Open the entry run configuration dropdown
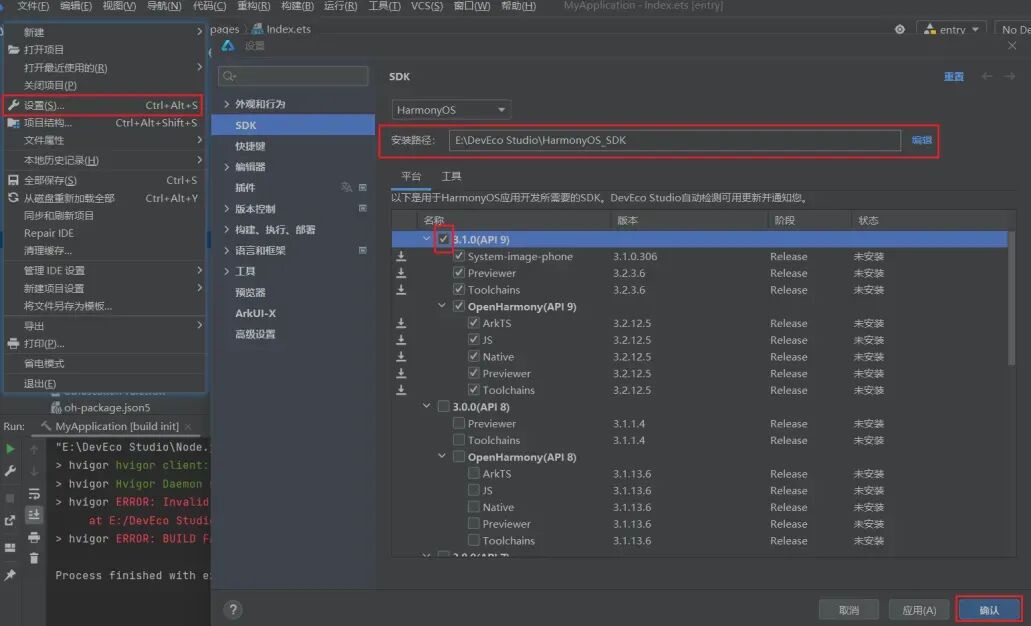This screenshot has height=626, width=1031. pyautogui.click(x=951, y=30)
